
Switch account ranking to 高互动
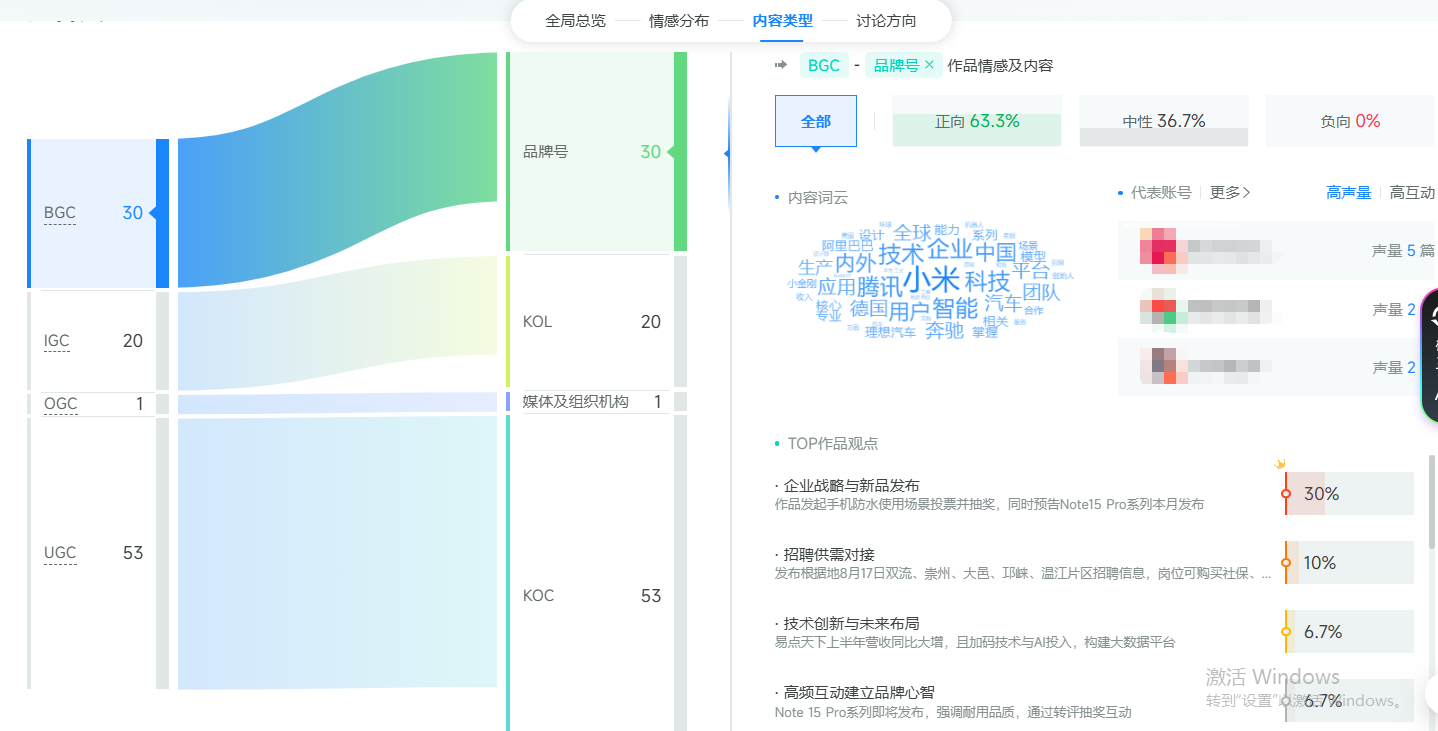click(x=1412, y=192)
